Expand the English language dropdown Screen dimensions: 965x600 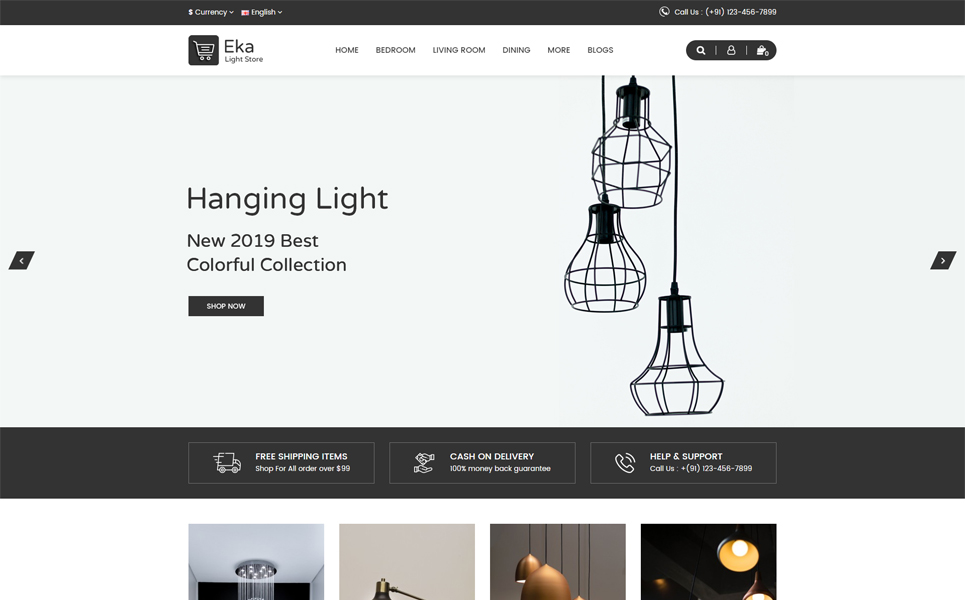click(262, 12)
